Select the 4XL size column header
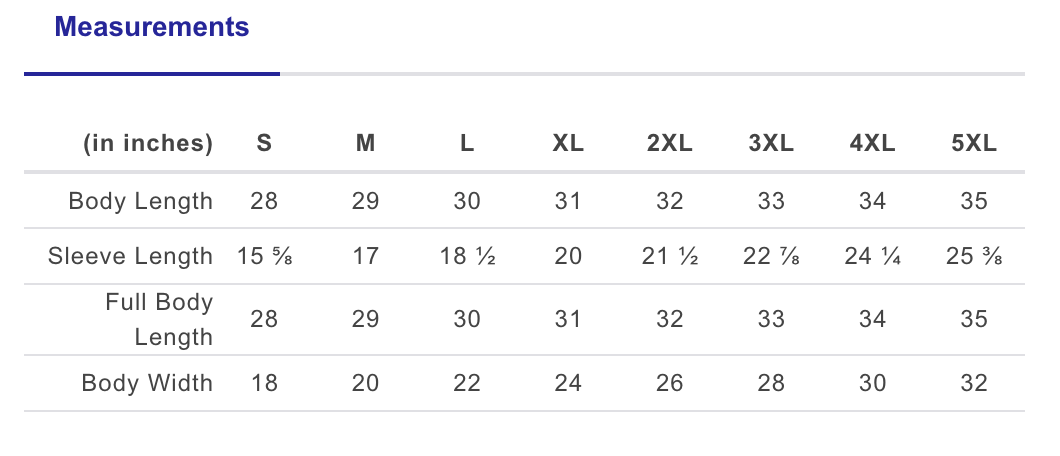 pos(872,143)
